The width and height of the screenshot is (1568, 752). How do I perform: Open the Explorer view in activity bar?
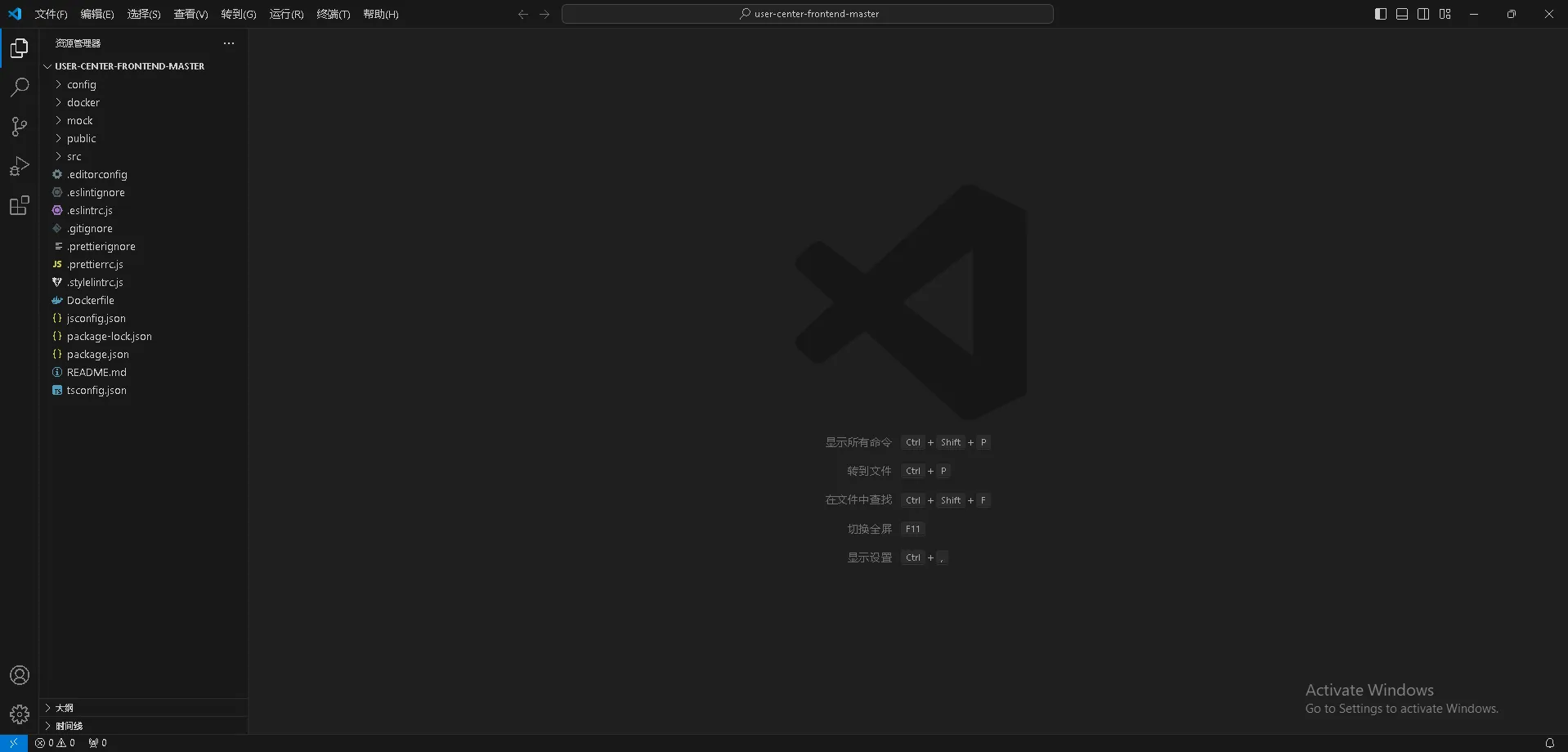(x=20, y=48)
